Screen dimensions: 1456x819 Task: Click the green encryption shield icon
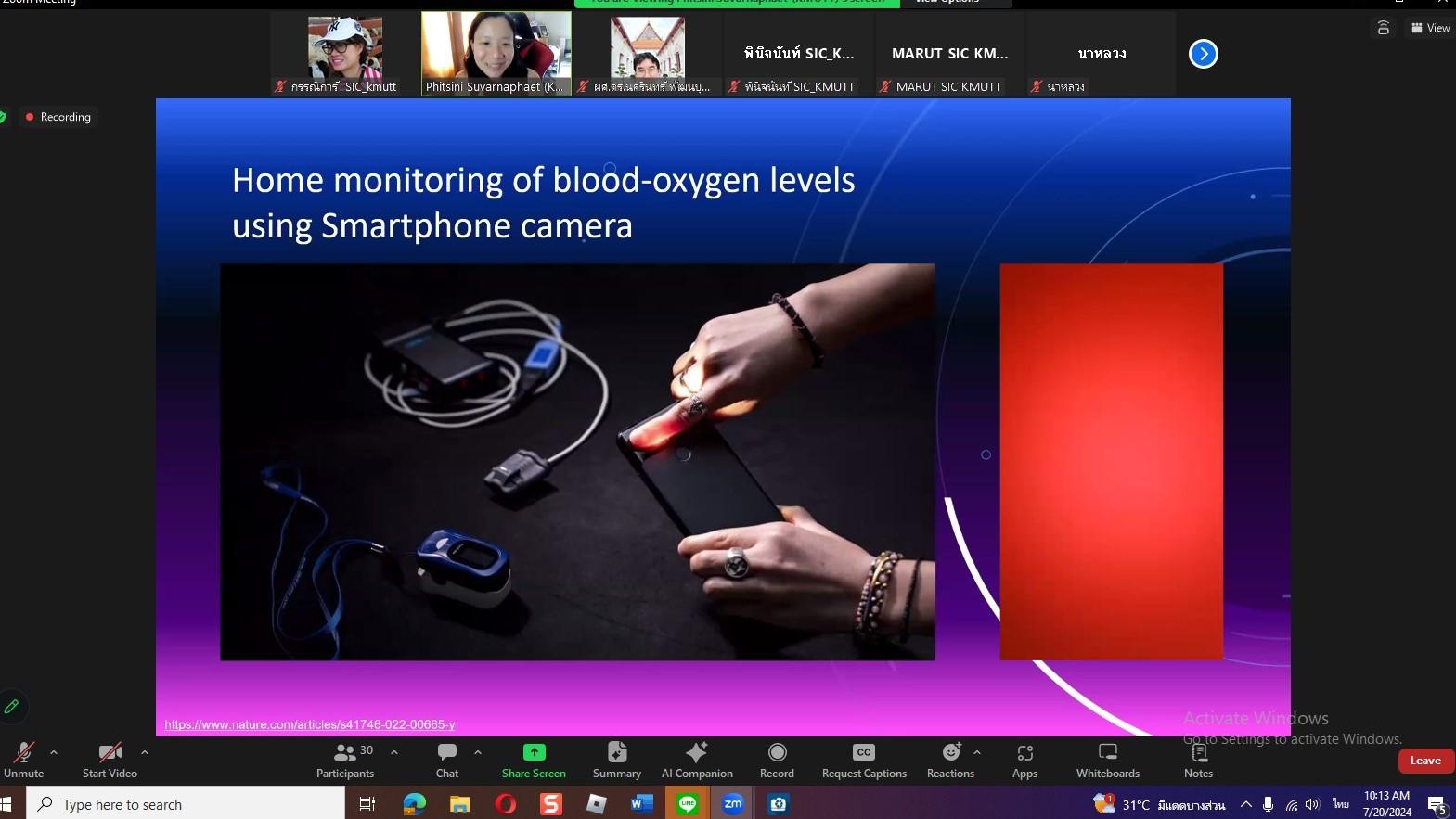coord(3,117)
